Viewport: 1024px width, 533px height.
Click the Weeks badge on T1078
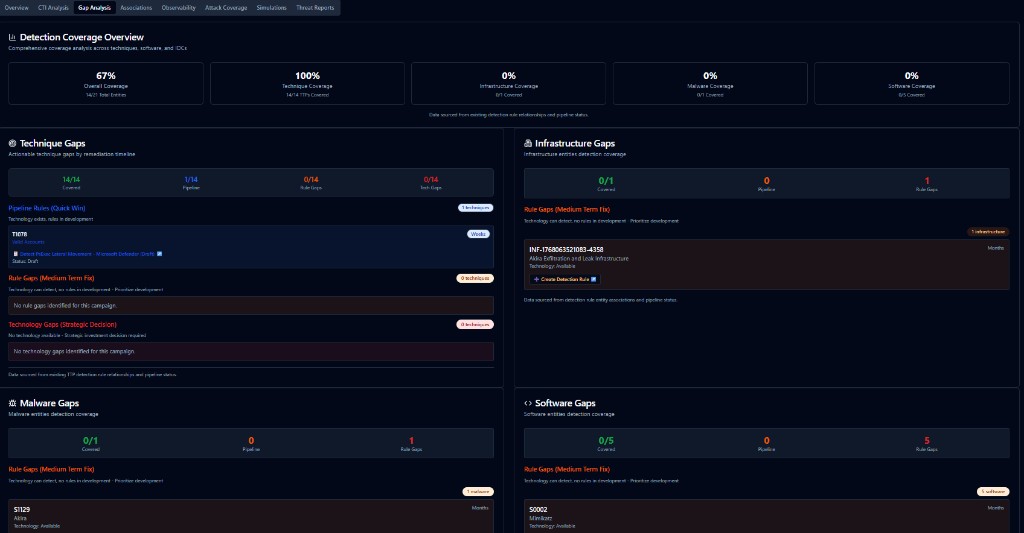(x=478, y=234)
